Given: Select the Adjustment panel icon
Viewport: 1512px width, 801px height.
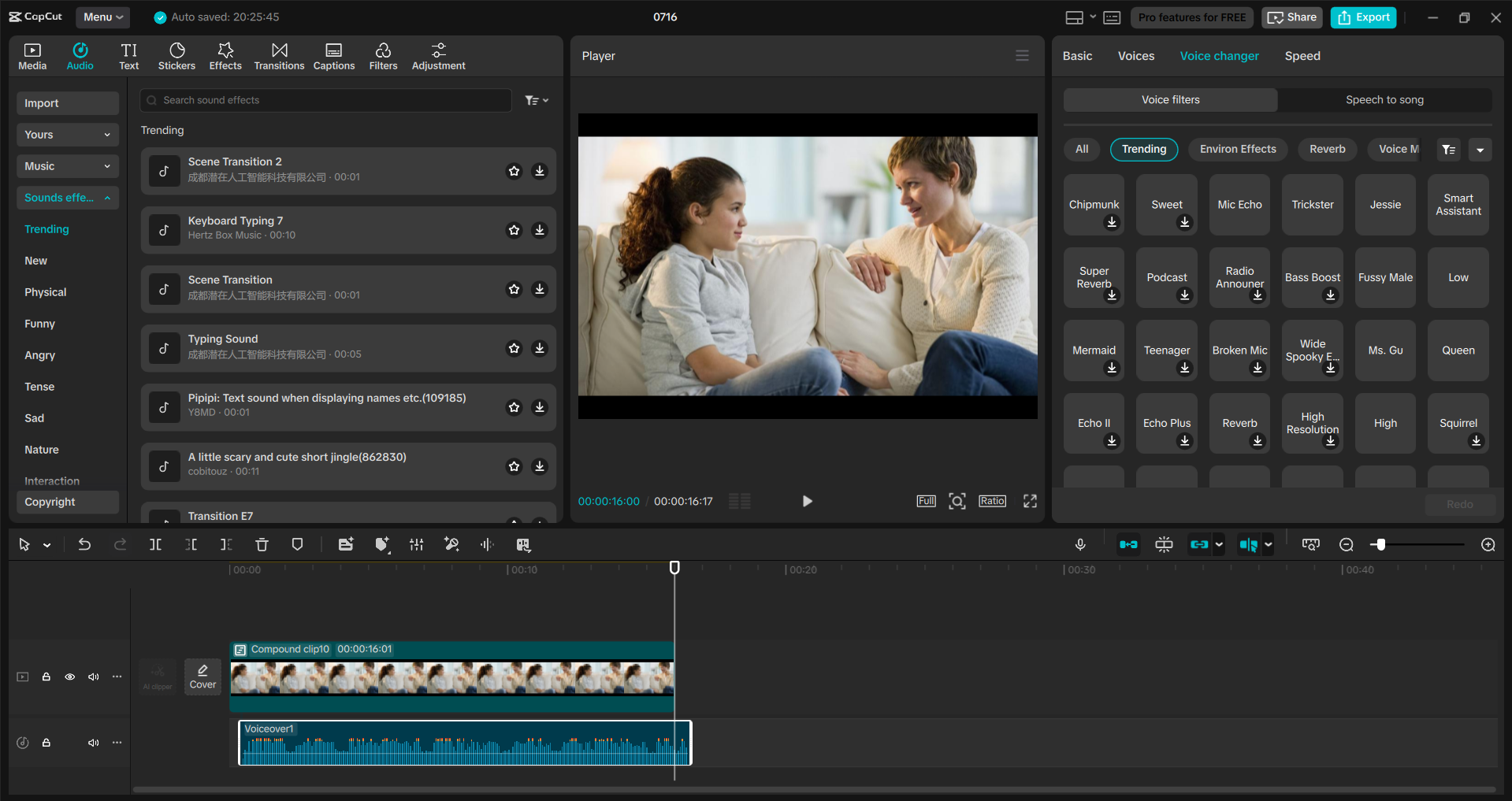Looking at the screenshot, I should point(438,55).
